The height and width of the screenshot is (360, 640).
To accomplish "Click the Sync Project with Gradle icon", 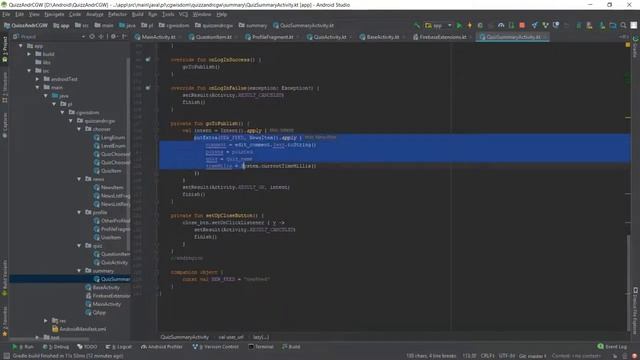I will pos(578,25).
